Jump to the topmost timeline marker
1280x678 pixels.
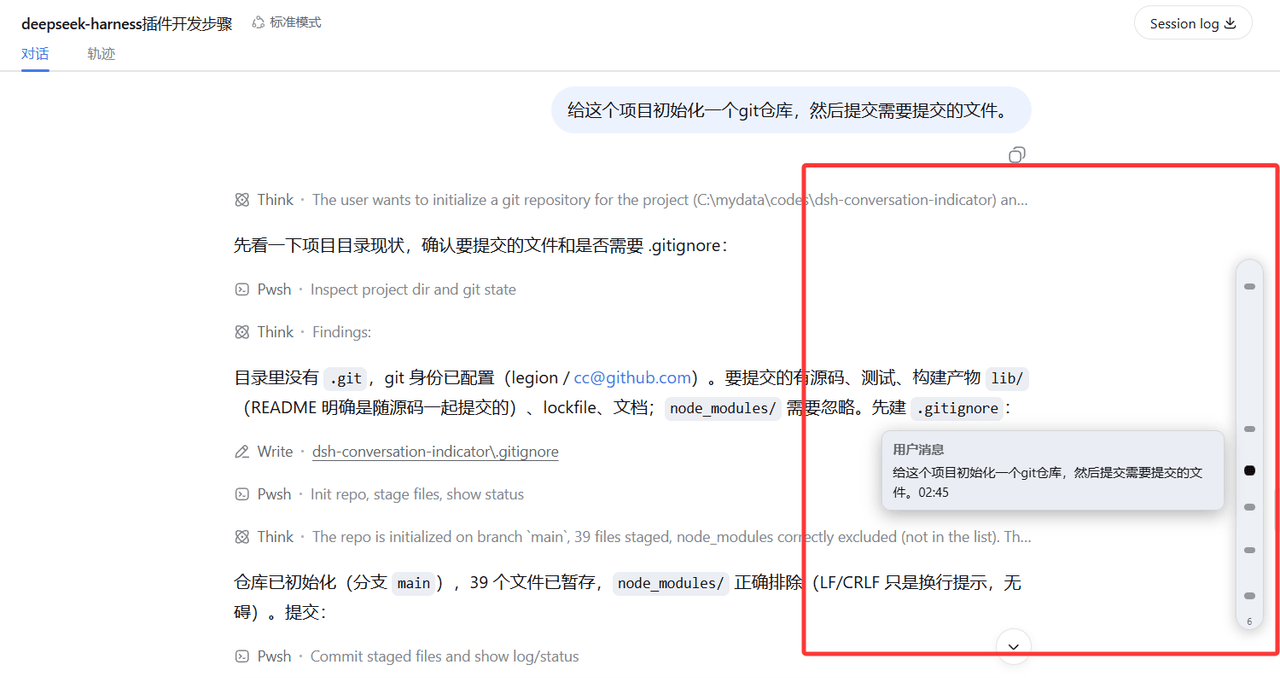coord(1249,287)
